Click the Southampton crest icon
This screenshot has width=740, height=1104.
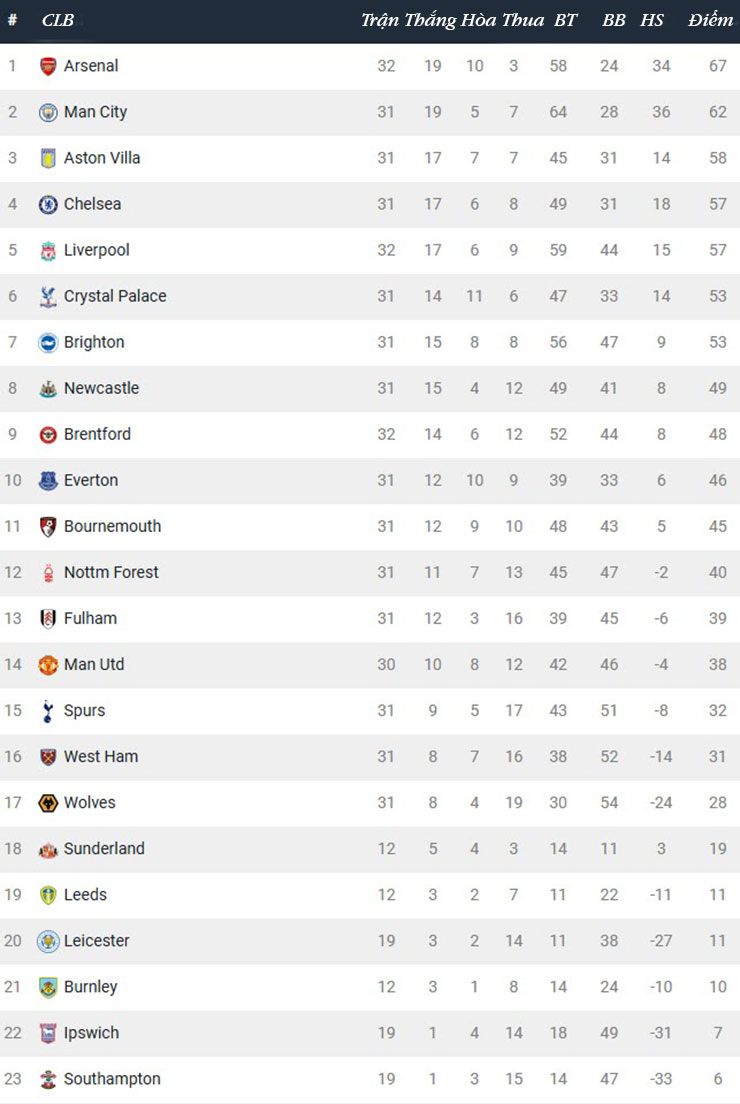tap(48, 1078)
